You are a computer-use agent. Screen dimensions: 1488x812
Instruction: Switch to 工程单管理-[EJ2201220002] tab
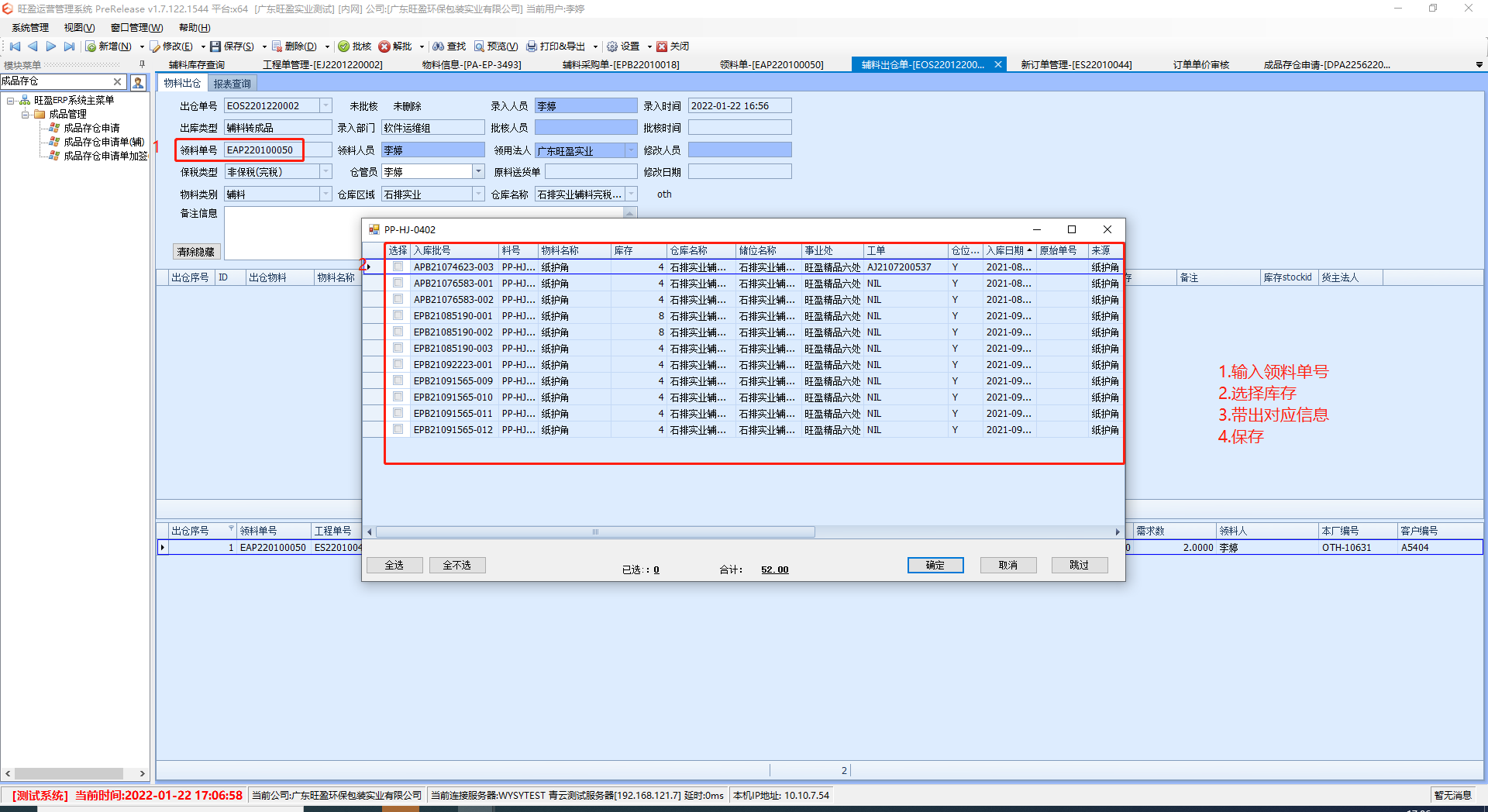click(322, 65)
